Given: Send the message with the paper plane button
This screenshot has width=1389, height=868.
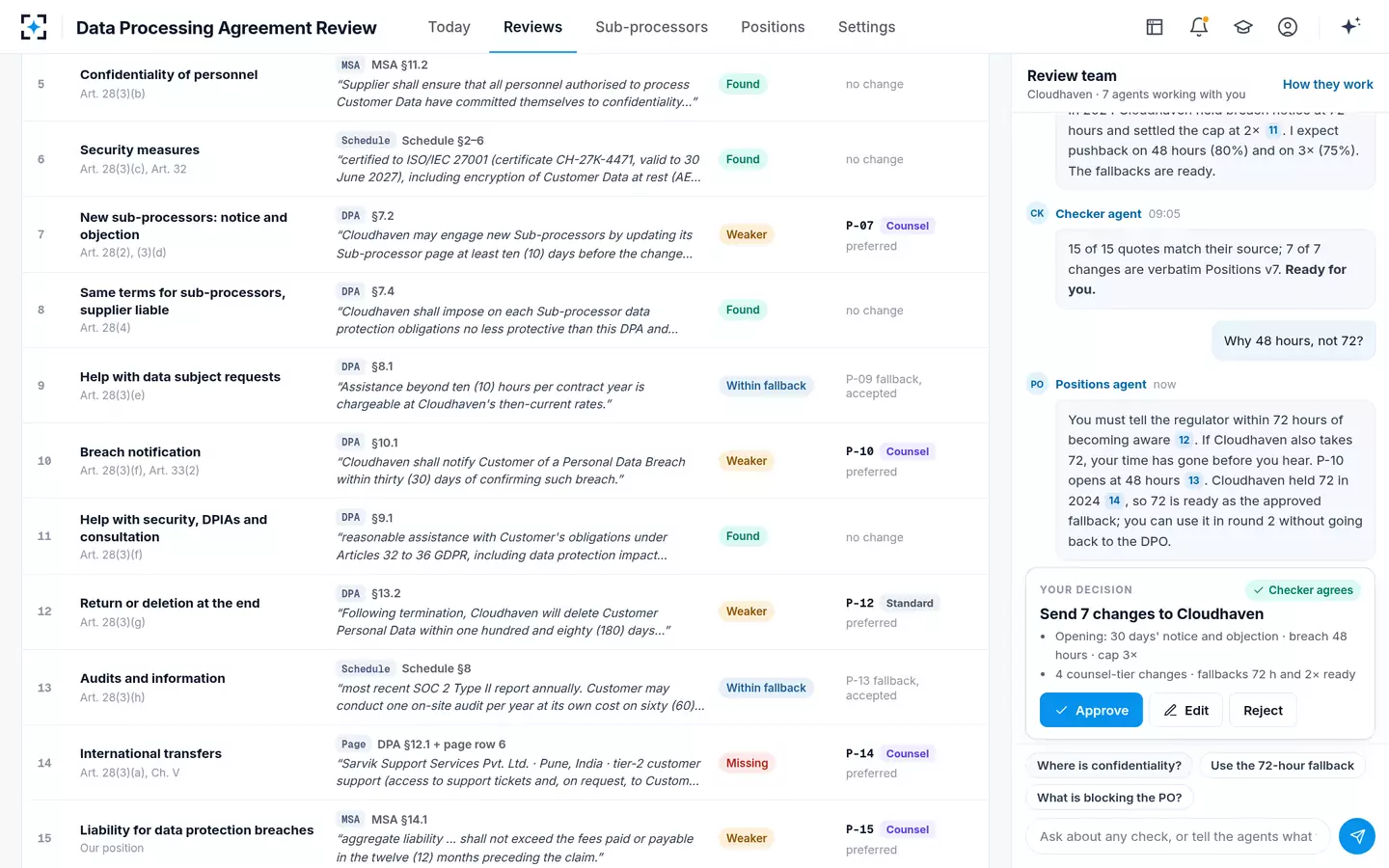Looking at the screenshot, I should pyautogui.click(x=1357, y=836).
